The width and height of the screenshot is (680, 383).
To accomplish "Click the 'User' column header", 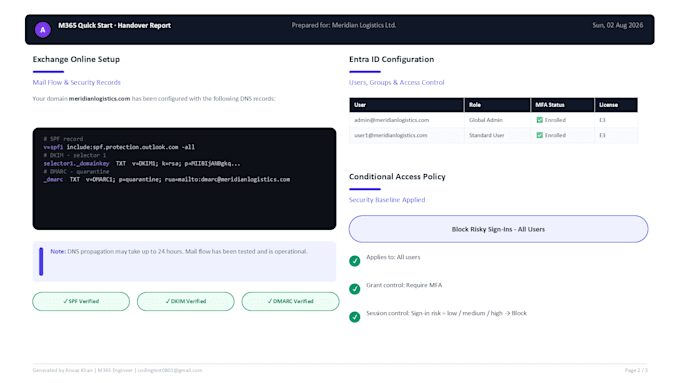I will pos(406,105).
